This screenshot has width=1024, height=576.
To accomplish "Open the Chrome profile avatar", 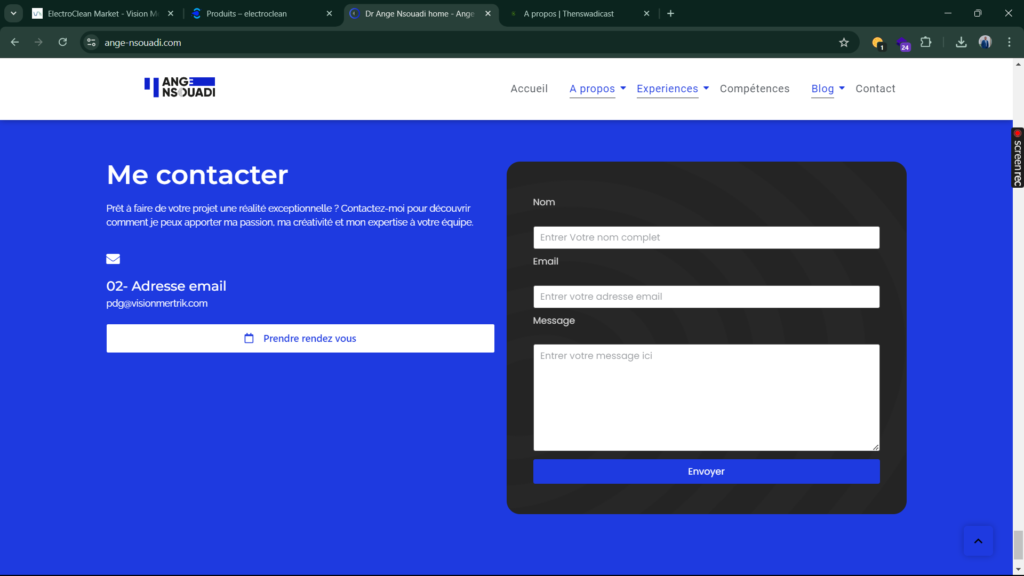I will pyautogui.click(x=985, y=42).
